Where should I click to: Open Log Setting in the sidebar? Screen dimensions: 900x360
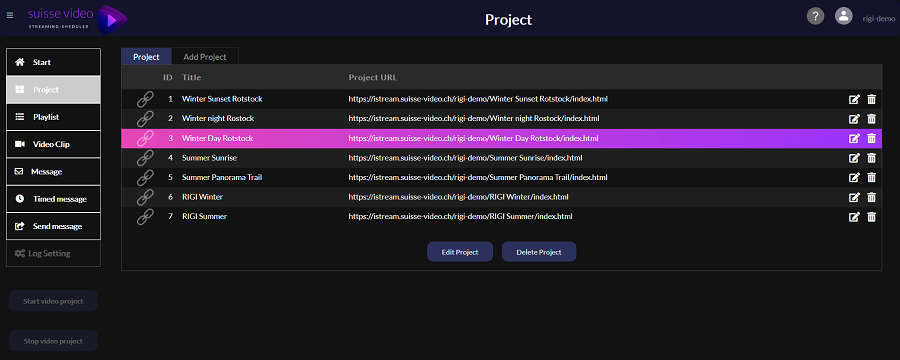point(53,253)
